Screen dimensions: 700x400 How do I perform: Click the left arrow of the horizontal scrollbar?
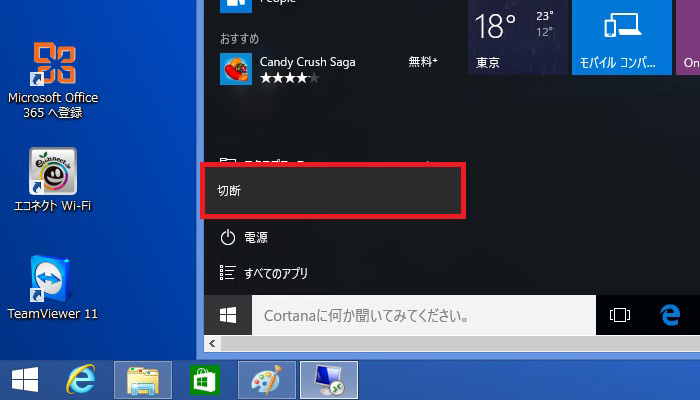click(212, 343)
